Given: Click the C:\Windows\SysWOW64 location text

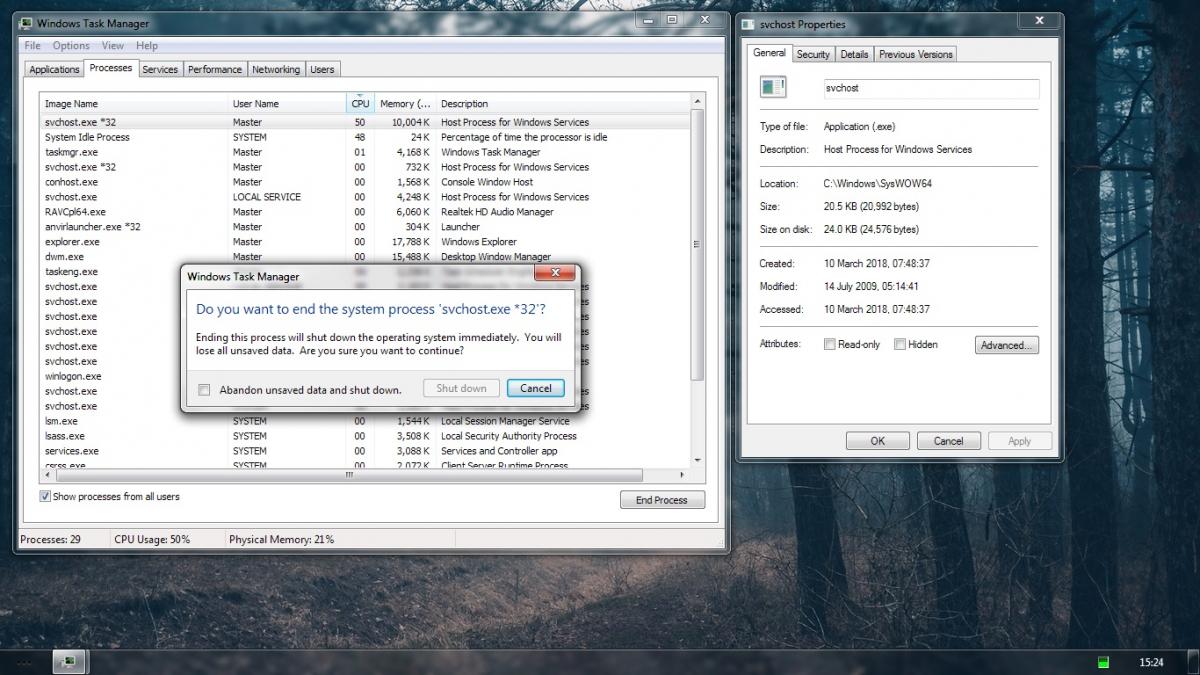Looking at the screenshot, I should click(879, 184).
